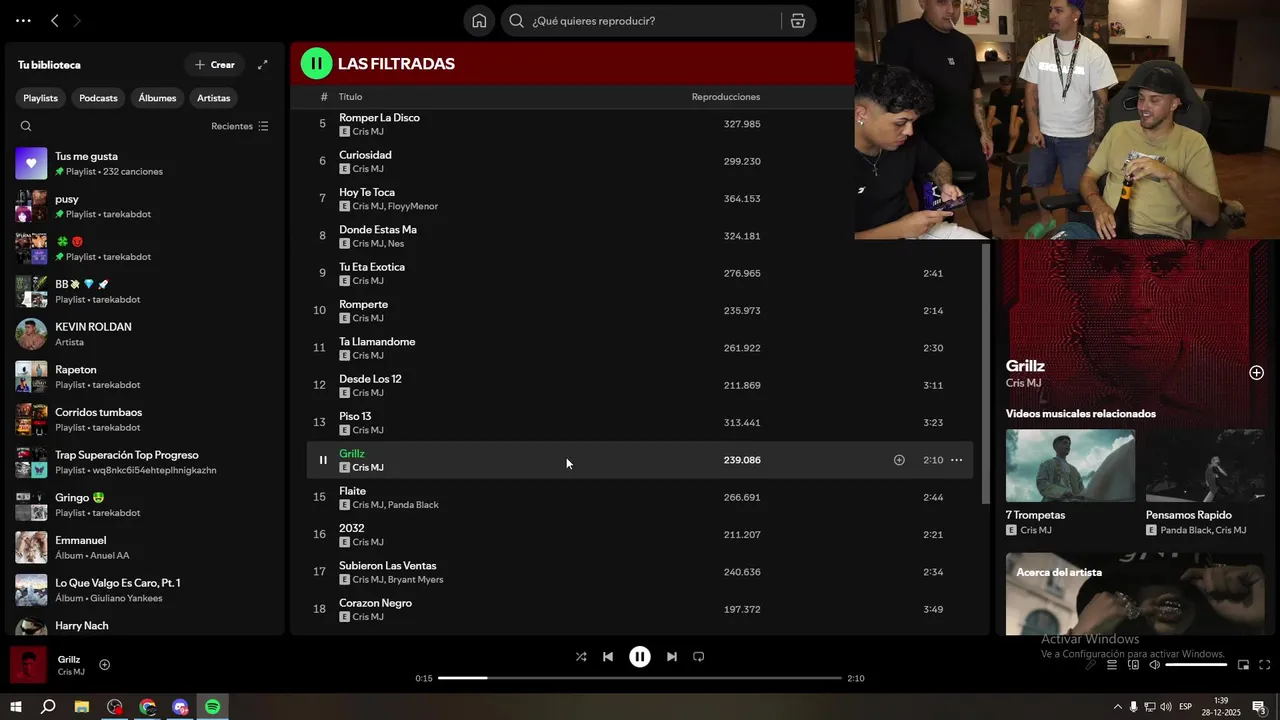Select the track Corazon Negro
Viewport: 1280px width, 720px height.
pos(375,603)
